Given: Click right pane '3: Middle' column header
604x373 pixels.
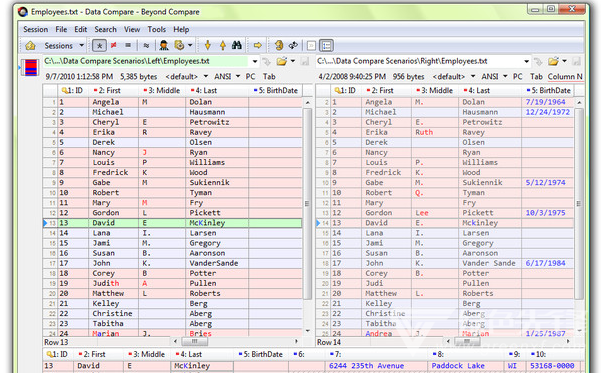Looking at the screenshot, I should tap(435, 91).
